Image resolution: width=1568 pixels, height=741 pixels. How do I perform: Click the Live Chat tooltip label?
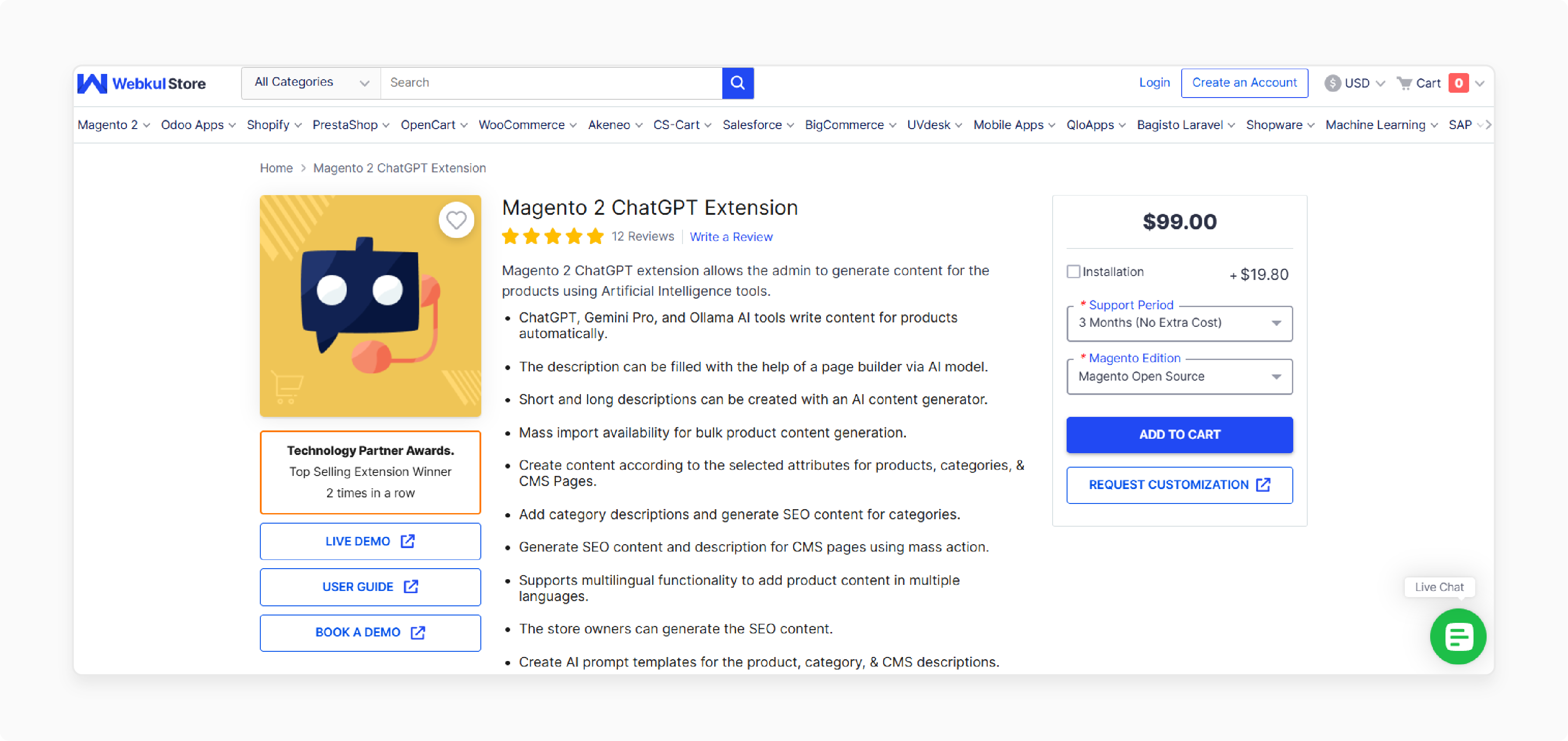(1439, 587)
